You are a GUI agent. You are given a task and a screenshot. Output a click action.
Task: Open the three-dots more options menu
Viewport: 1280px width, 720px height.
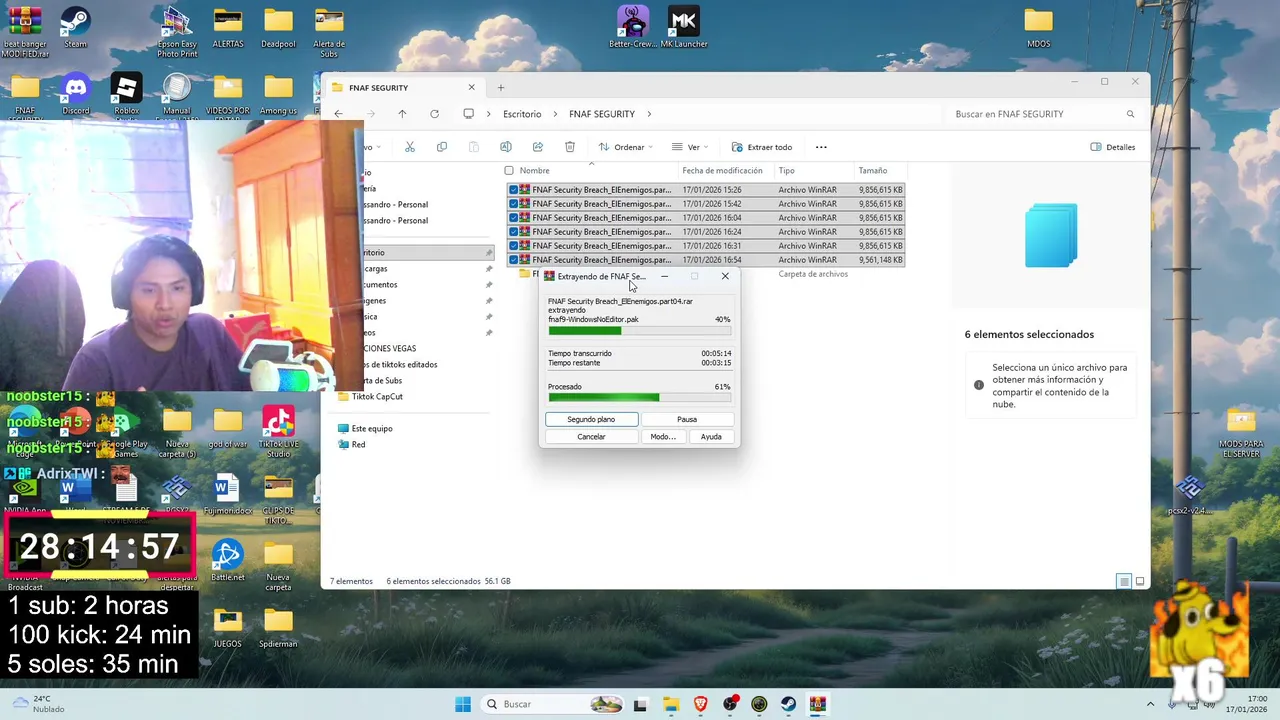pos(821,147)
